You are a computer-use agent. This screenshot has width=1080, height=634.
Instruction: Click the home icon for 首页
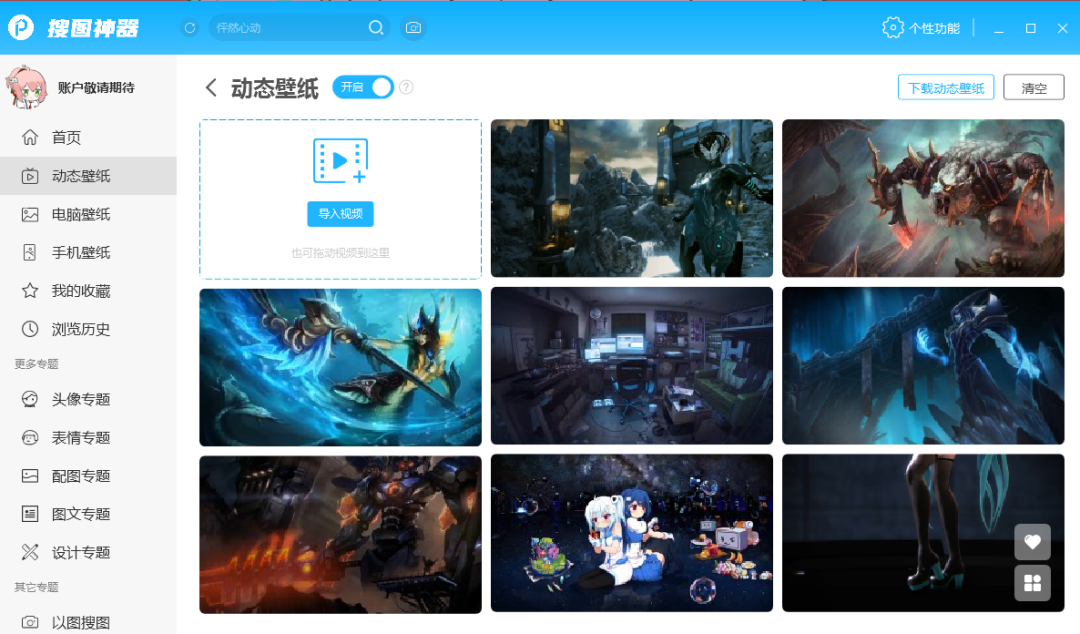[x=30, y=137]
